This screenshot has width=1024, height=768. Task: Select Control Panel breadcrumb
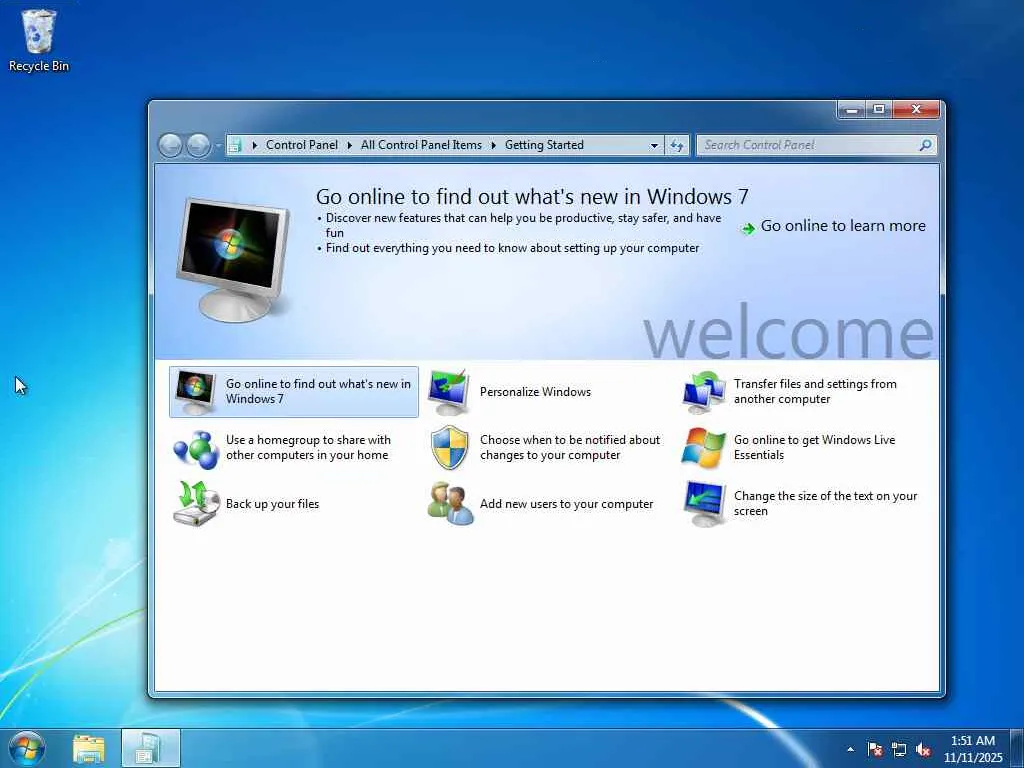pyautogui.click(x=302, y=145)
